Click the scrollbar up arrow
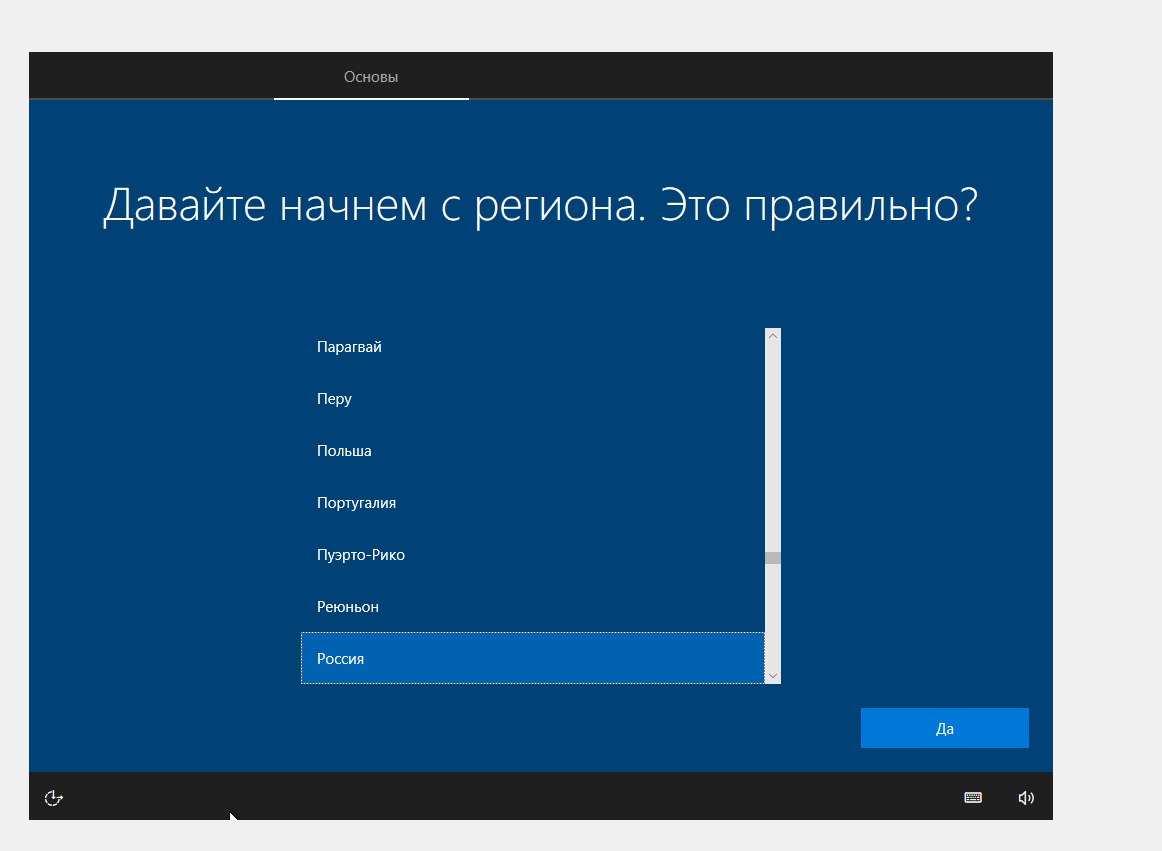 pyautogui.click(x=773, y=336)
